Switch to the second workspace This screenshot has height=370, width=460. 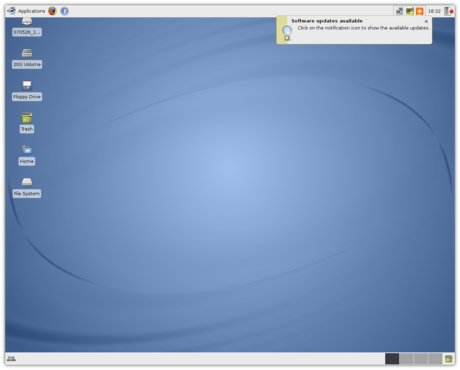pos(406,359)
